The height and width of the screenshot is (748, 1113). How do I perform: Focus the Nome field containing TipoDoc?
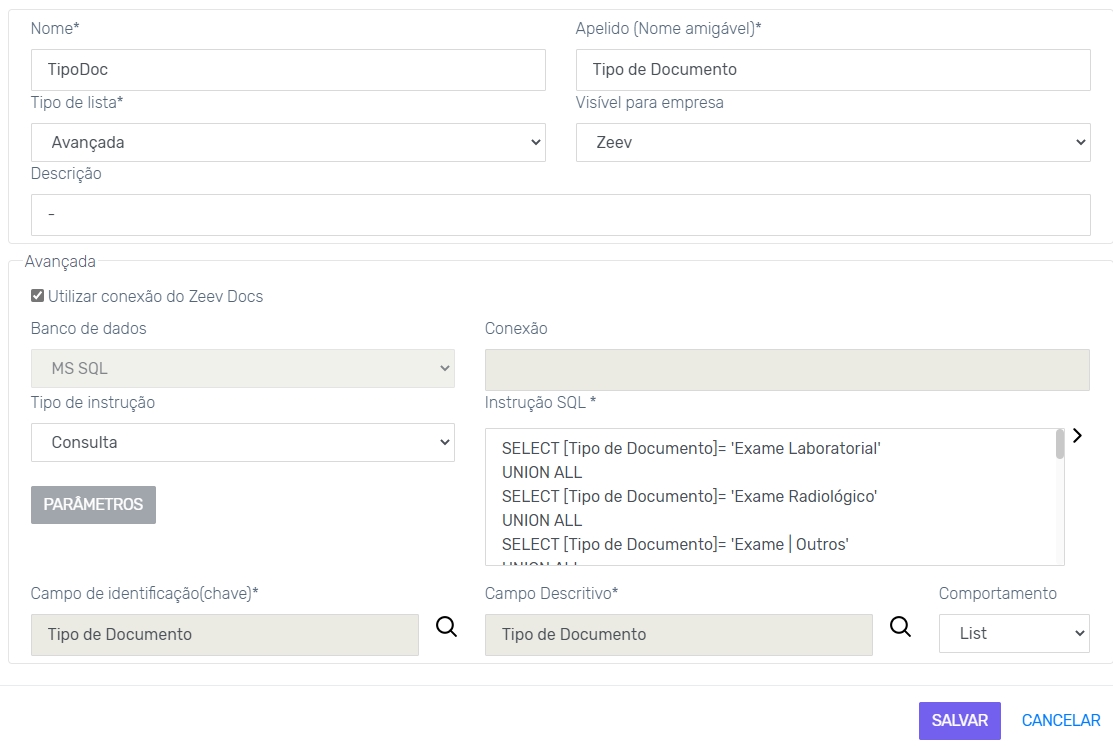(x=288, y=70)
